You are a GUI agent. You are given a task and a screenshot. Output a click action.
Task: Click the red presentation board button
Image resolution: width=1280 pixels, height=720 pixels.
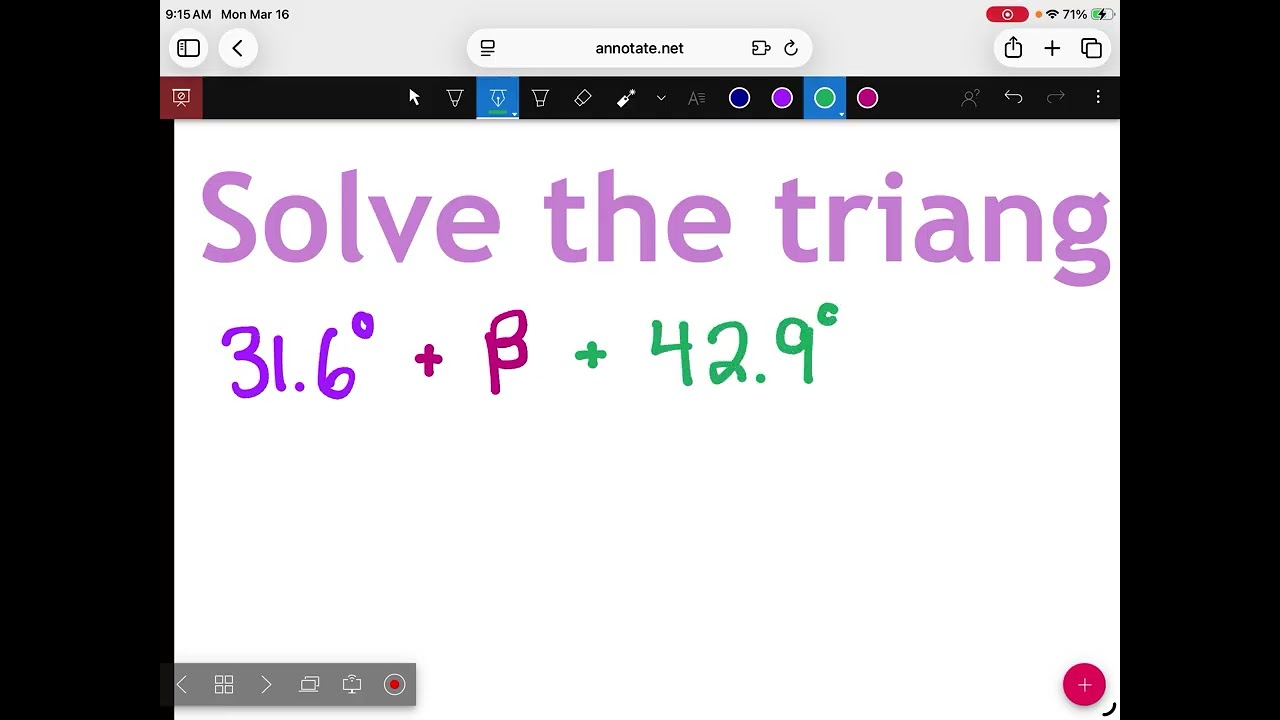pyautogui.click(x=181, y=97)
